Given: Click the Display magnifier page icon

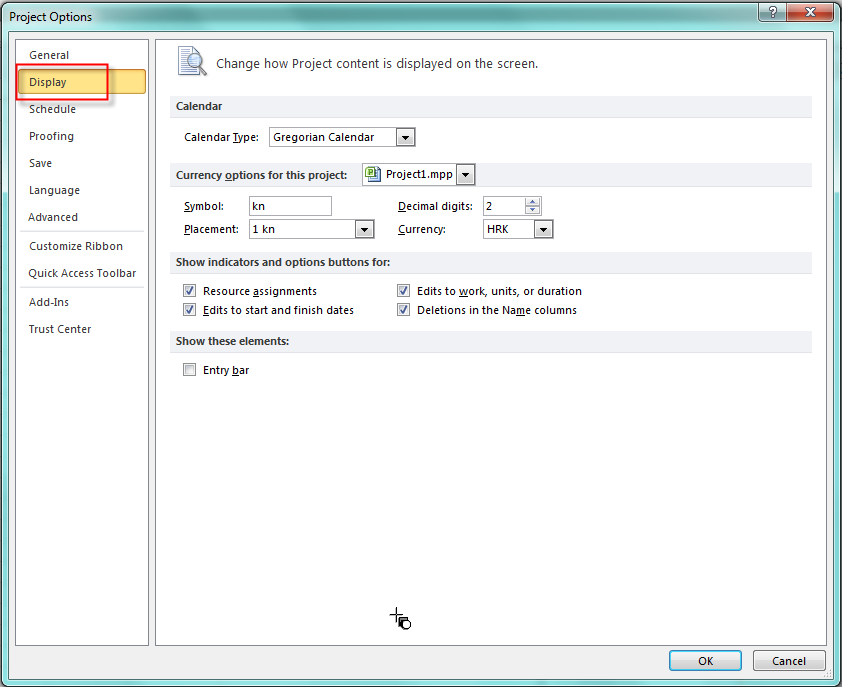Looking at the screenshot, I should tap(191, 62).
